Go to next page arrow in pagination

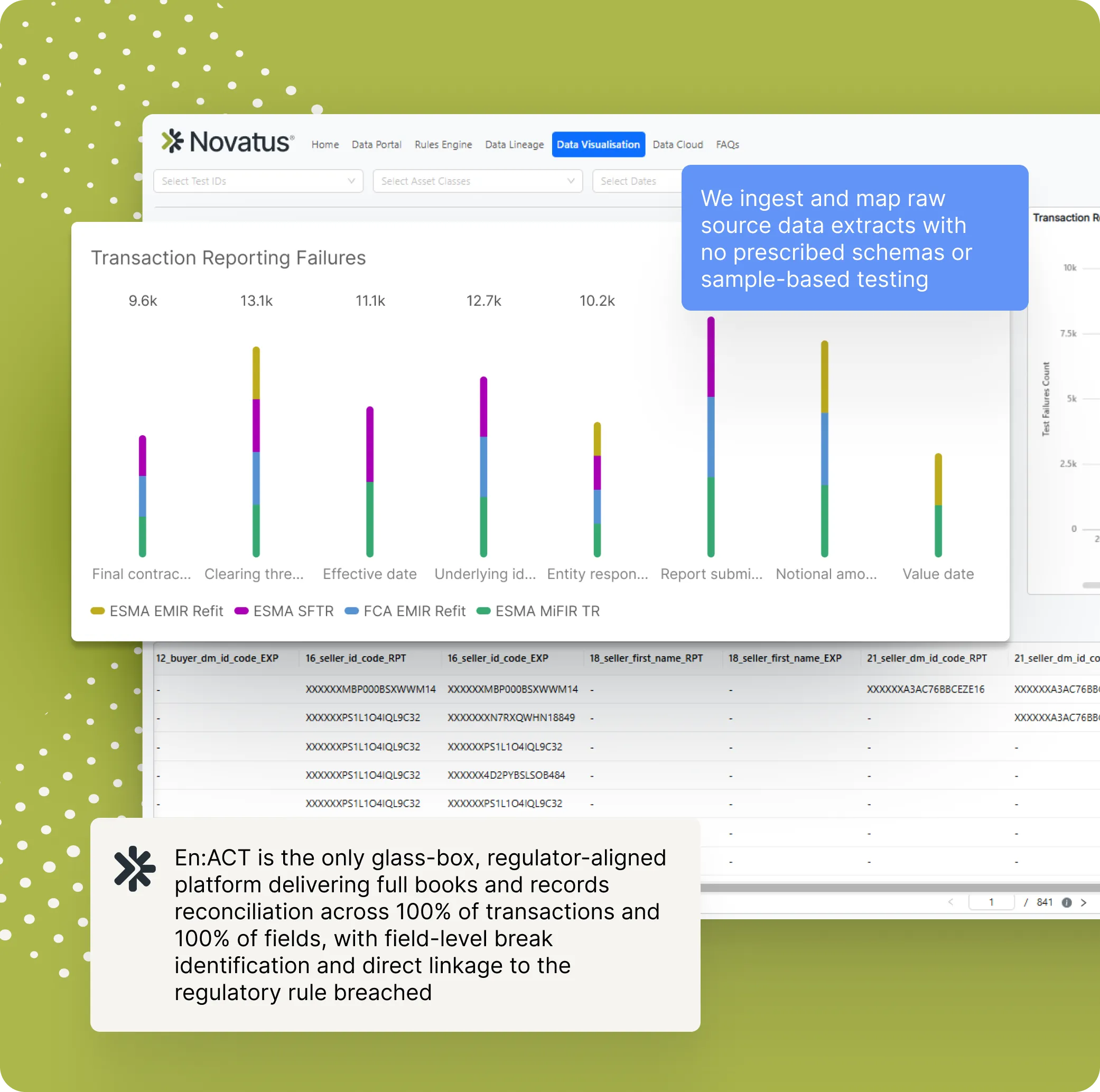[x=1084, y=902]
